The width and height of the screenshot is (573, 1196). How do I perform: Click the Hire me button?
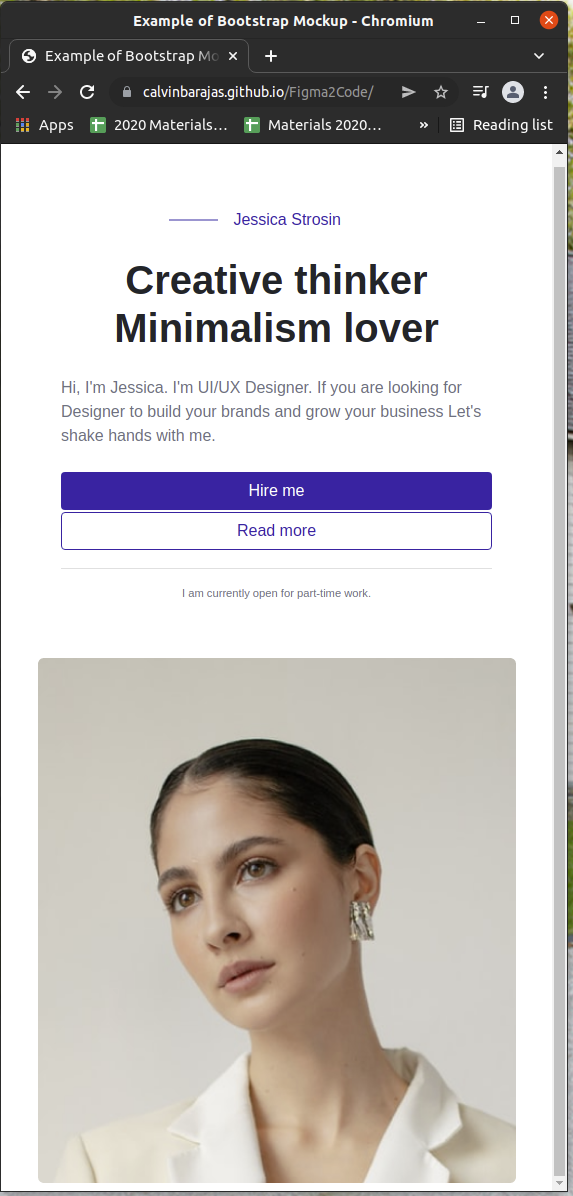point(276,490)
